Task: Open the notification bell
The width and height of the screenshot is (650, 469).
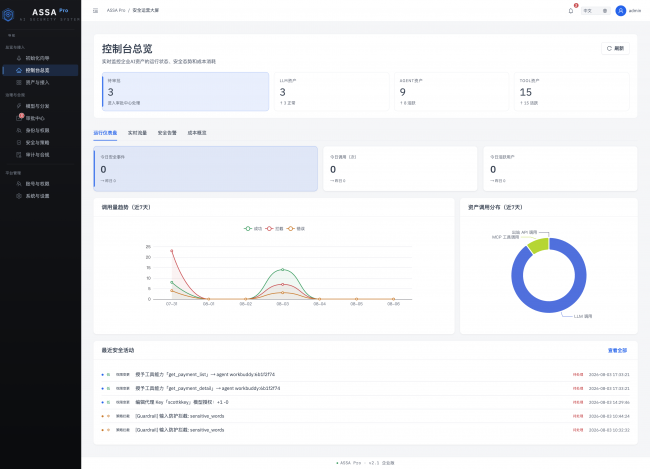Action: tap(571, 11)
